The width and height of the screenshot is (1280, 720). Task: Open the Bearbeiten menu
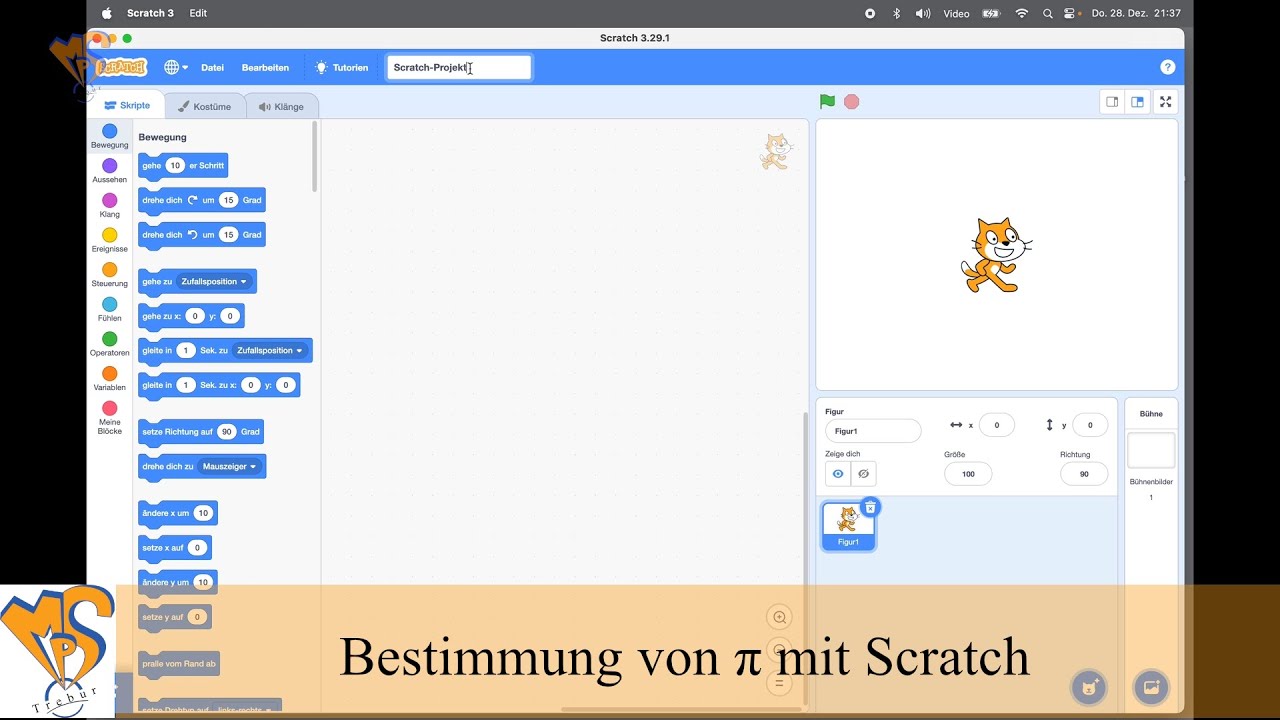tap(265, 67)
